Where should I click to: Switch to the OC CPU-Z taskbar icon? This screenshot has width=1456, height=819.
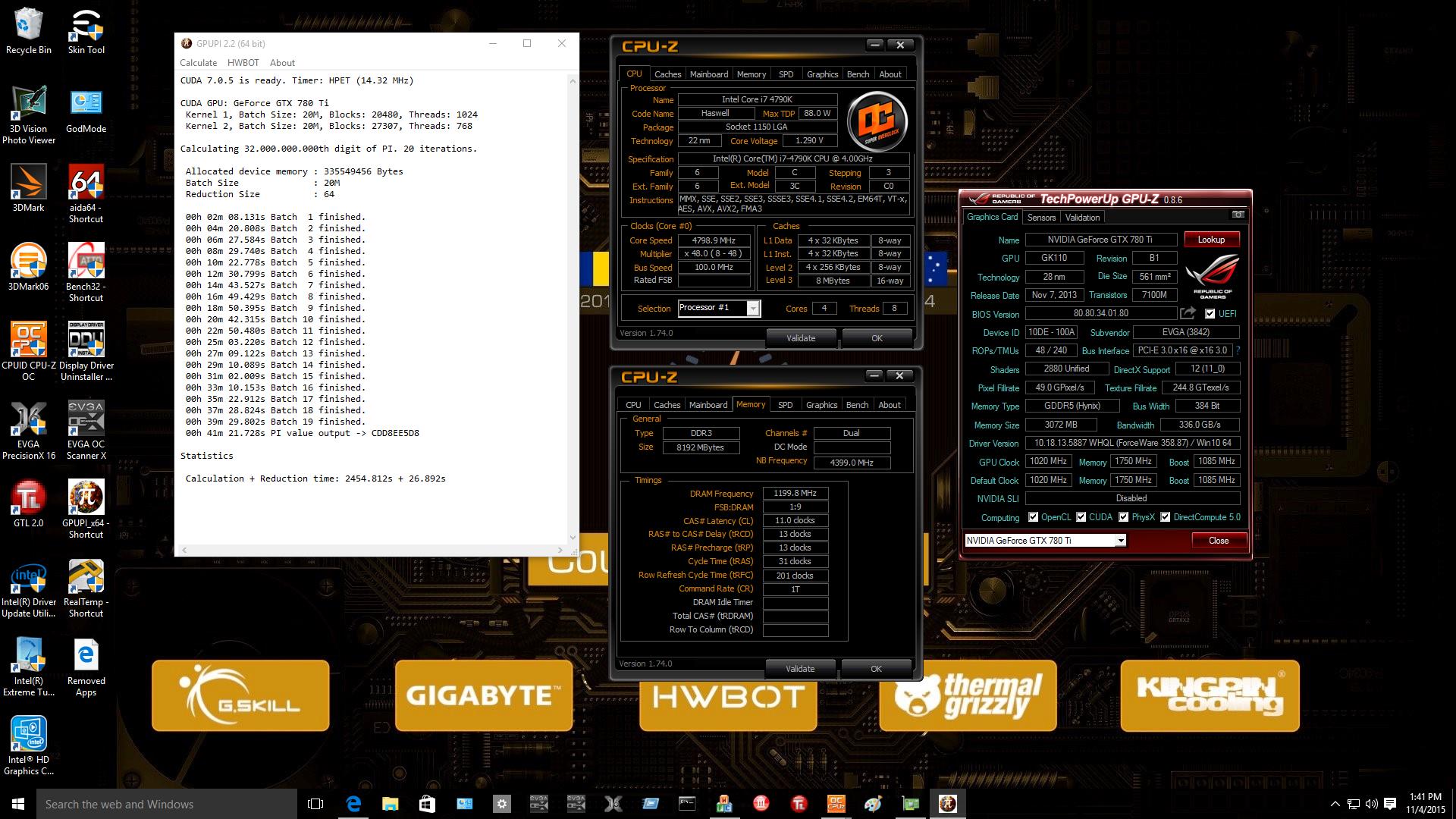[x=836, y=804]
